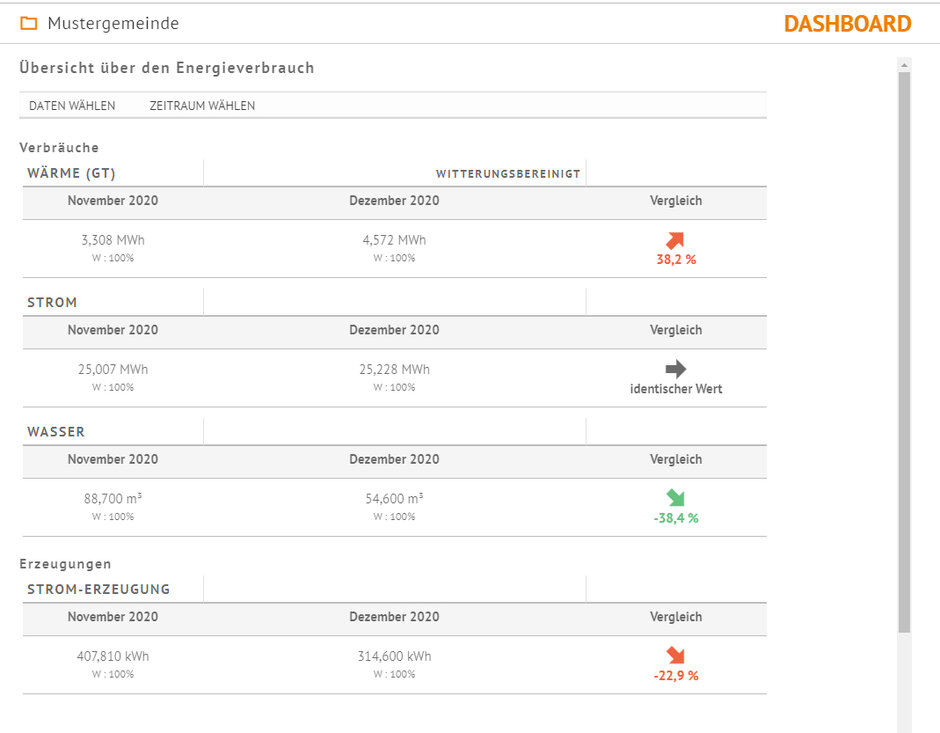Click the red down arrow for Strom-Erzeugung
Image resolution: width=940 pixels, height=733 pixels.
point(676,656)
